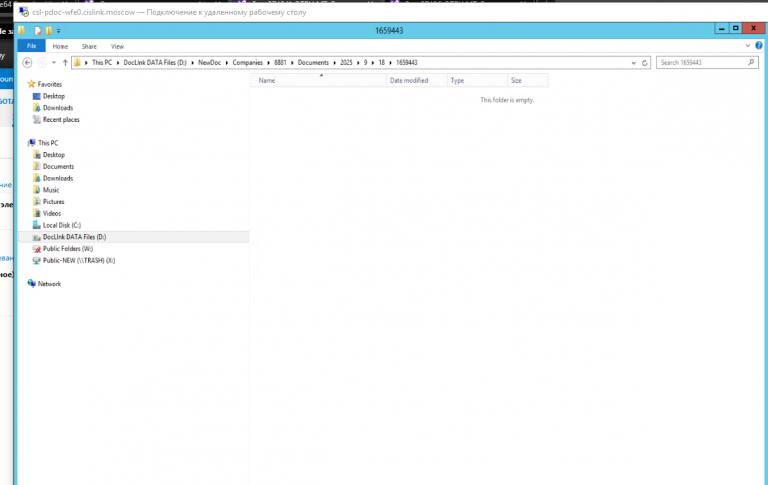Open the Properties quick access icon
The image size is (768, 485).
pos(38,30)
